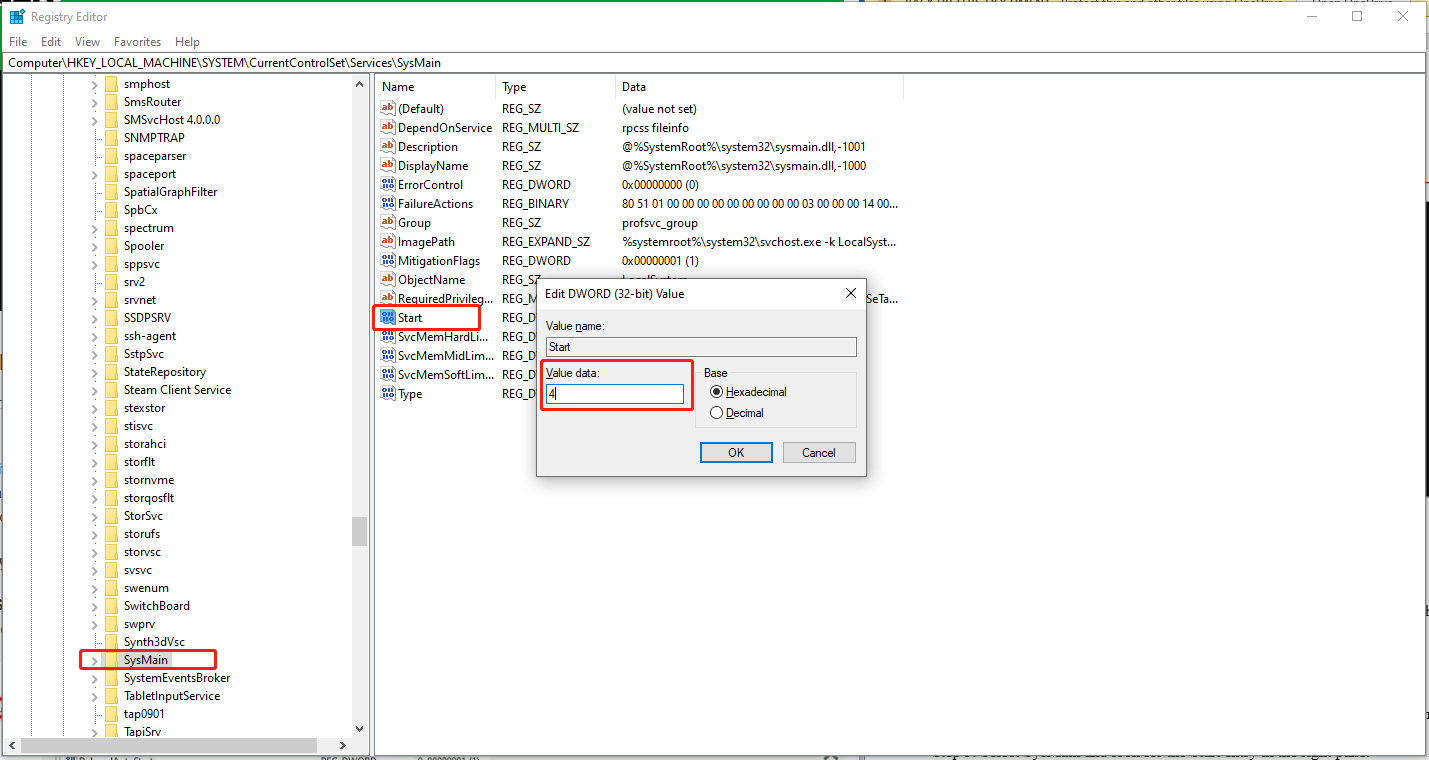The width and height of the screenshot is (1429, 760).
Task: Click the Spooler folder icon
Action: pyautogui.click(x=111, y=246)
